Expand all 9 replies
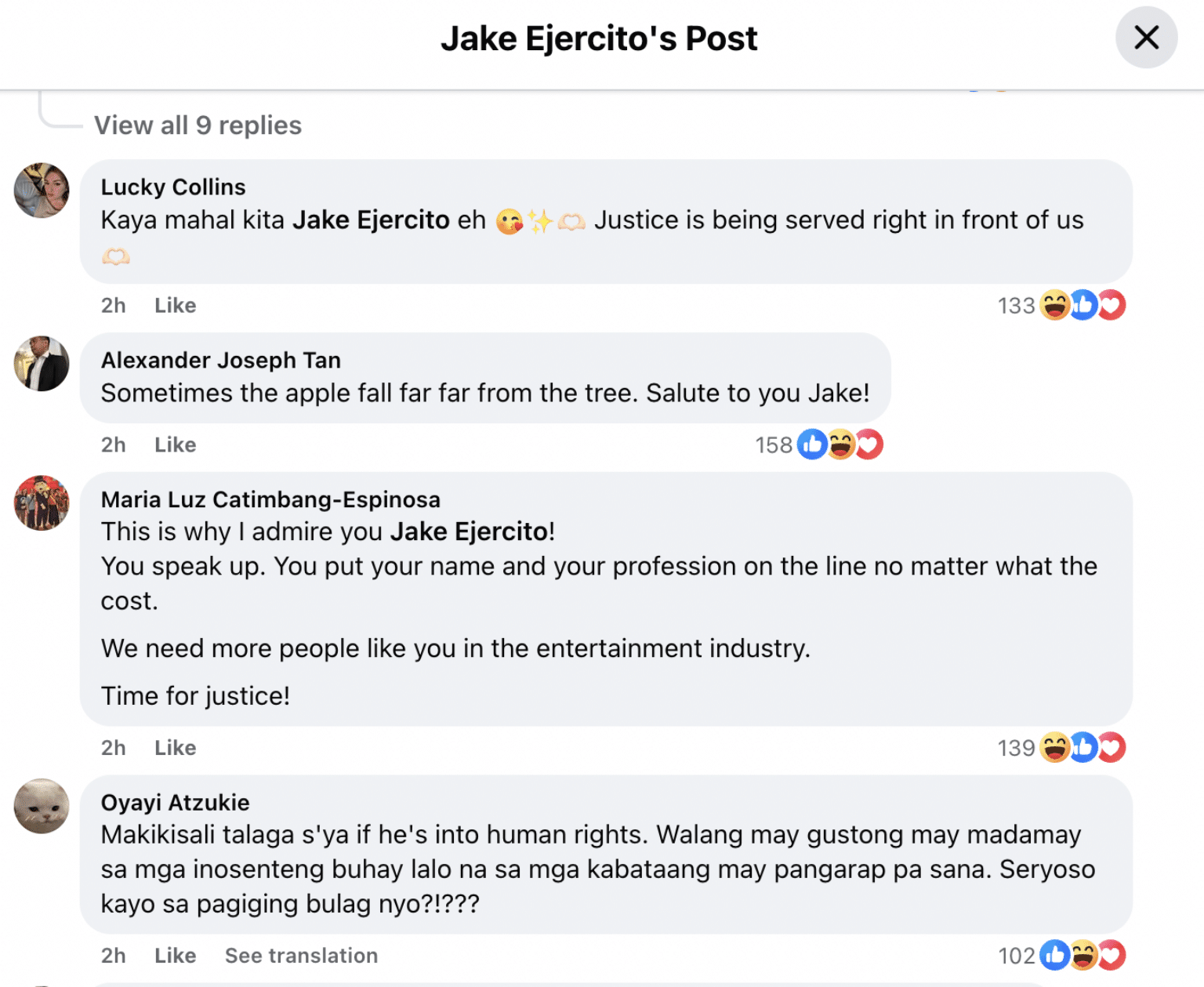Viewport: 1204px width, 987px height. tap(198, 125)
